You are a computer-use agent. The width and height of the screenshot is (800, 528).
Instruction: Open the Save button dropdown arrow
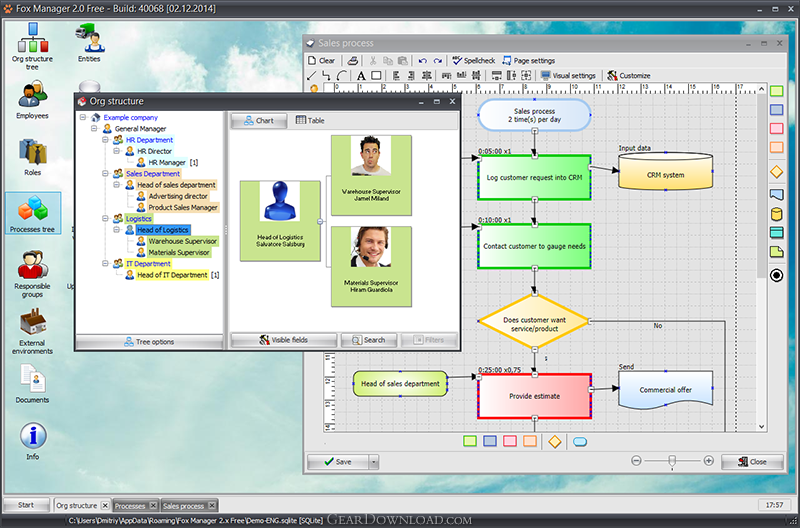coord(373,462)
